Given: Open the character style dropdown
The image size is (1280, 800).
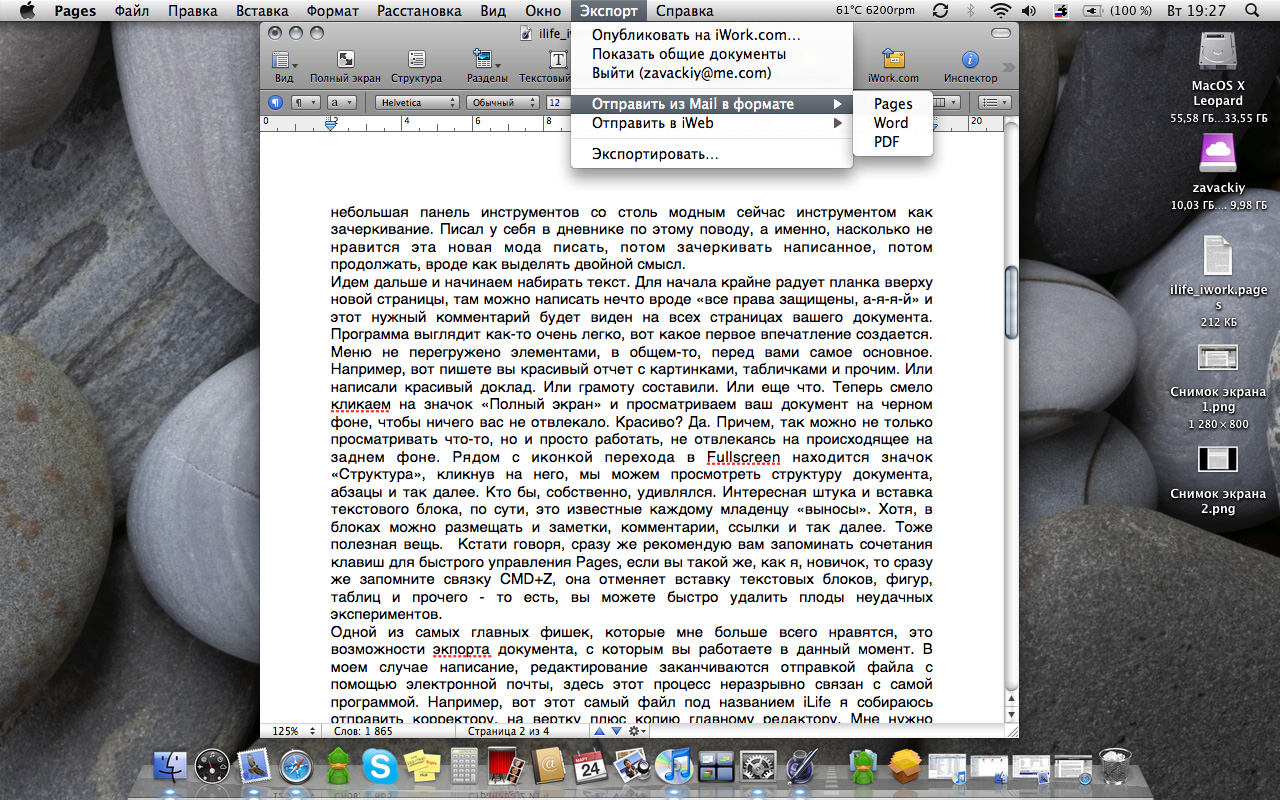Looking at the screenshot, I should [x=342, y=102].
